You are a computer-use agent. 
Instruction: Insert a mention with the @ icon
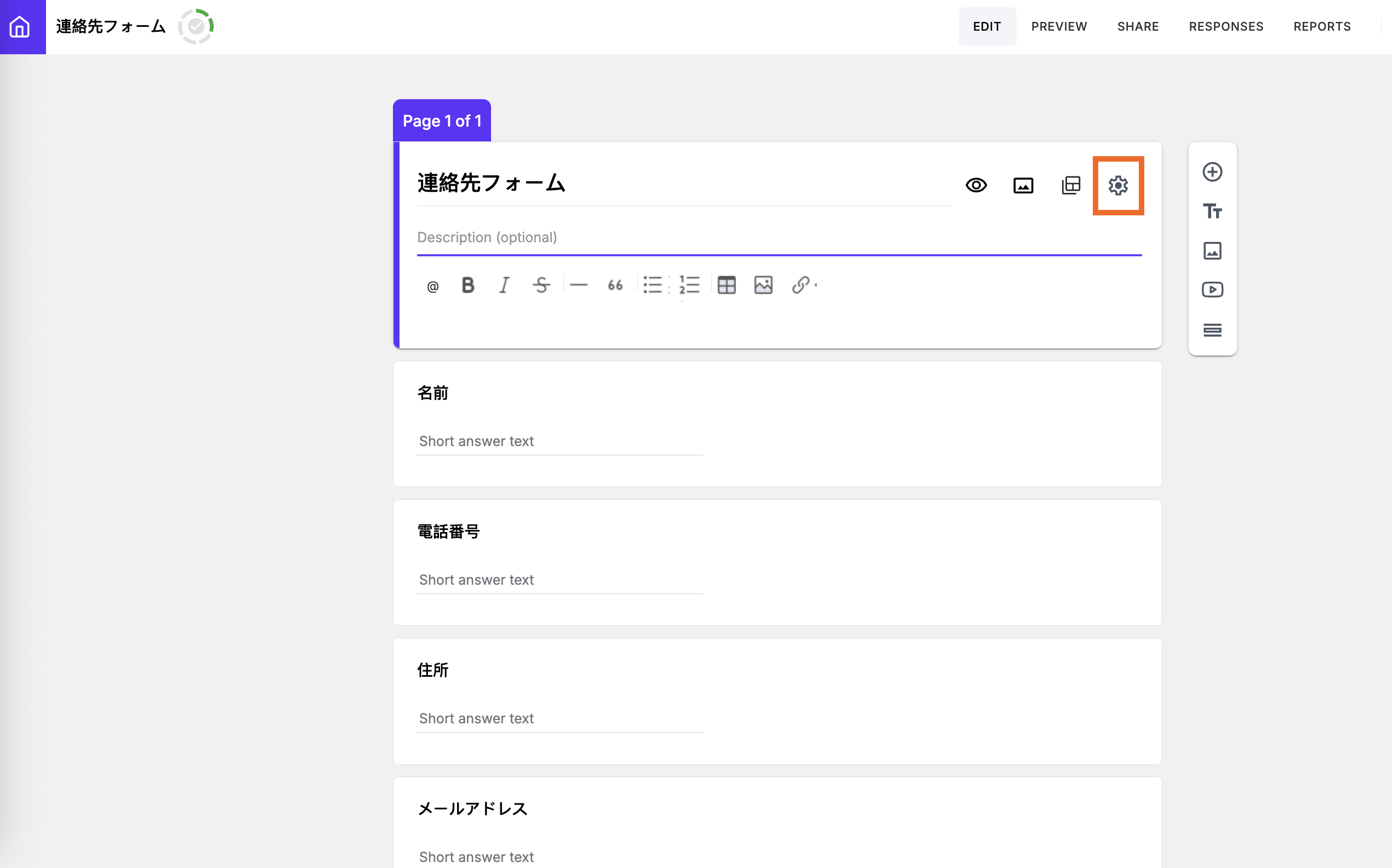pyautogui.click(x=432, y=285)
